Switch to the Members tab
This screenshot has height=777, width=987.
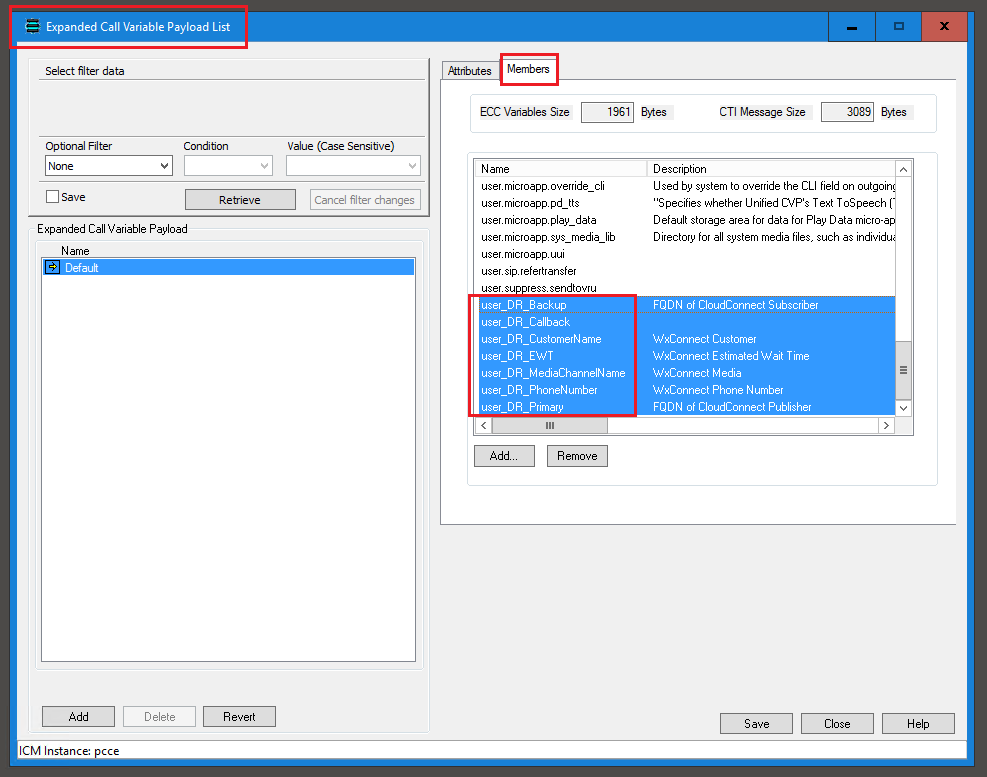[529, 69]
